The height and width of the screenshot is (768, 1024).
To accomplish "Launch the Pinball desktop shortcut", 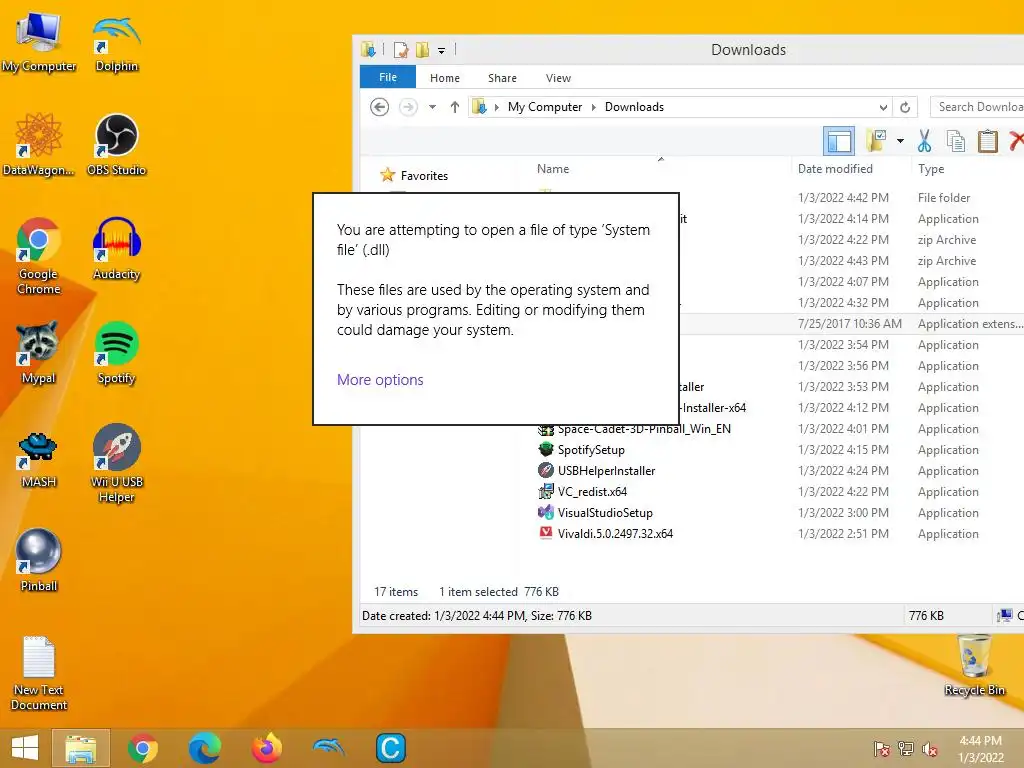I will point(39,560).
